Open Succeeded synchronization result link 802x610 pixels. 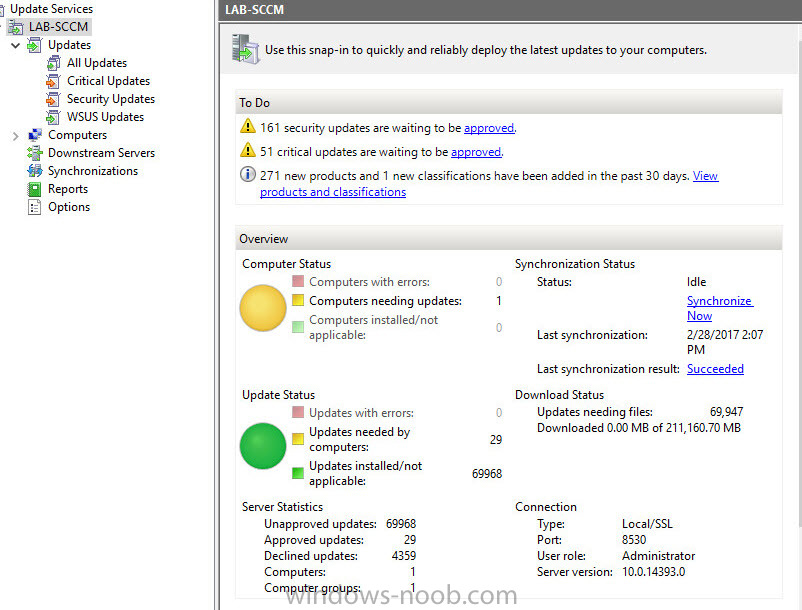tap(715, 369)
